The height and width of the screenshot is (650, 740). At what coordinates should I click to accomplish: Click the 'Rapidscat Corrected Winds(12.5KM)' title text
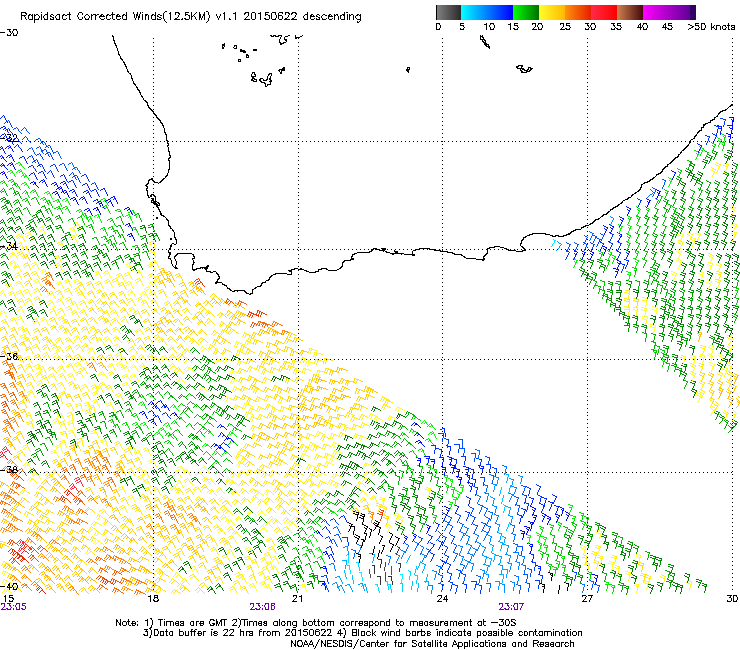click(115, 17)
